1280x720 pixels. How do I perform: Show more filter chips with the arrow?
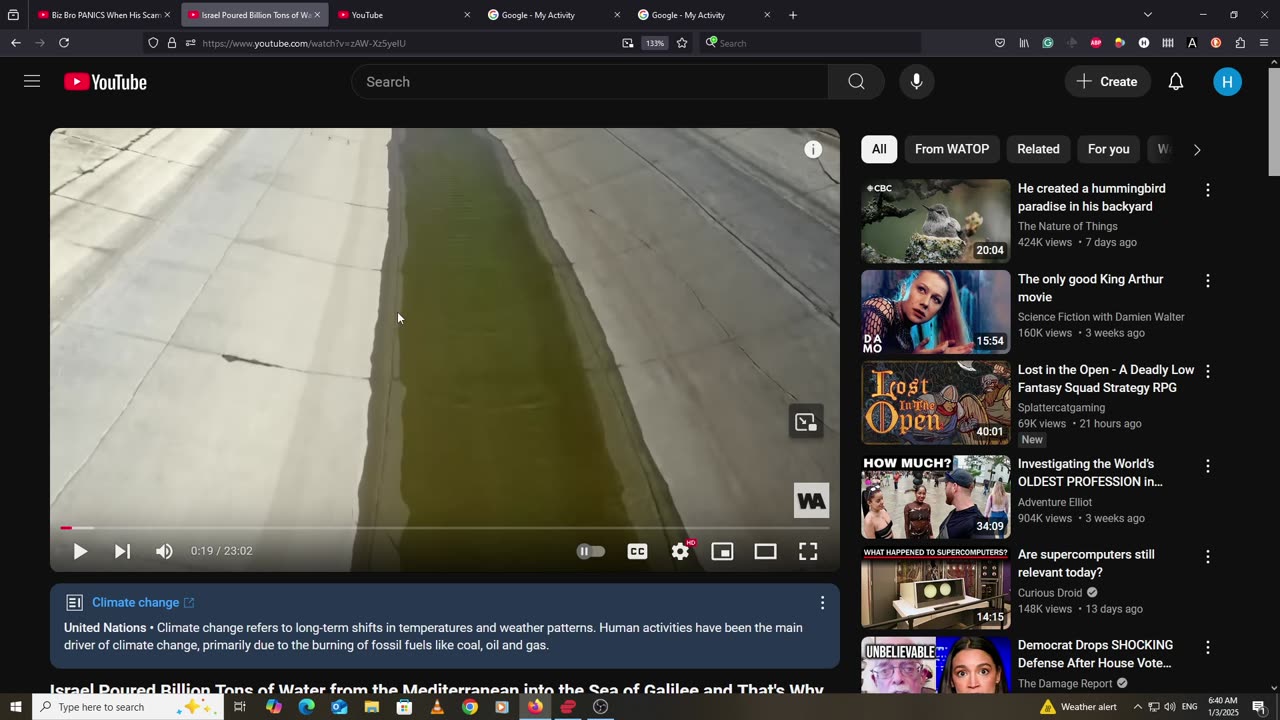click(x=1197, y=150)
